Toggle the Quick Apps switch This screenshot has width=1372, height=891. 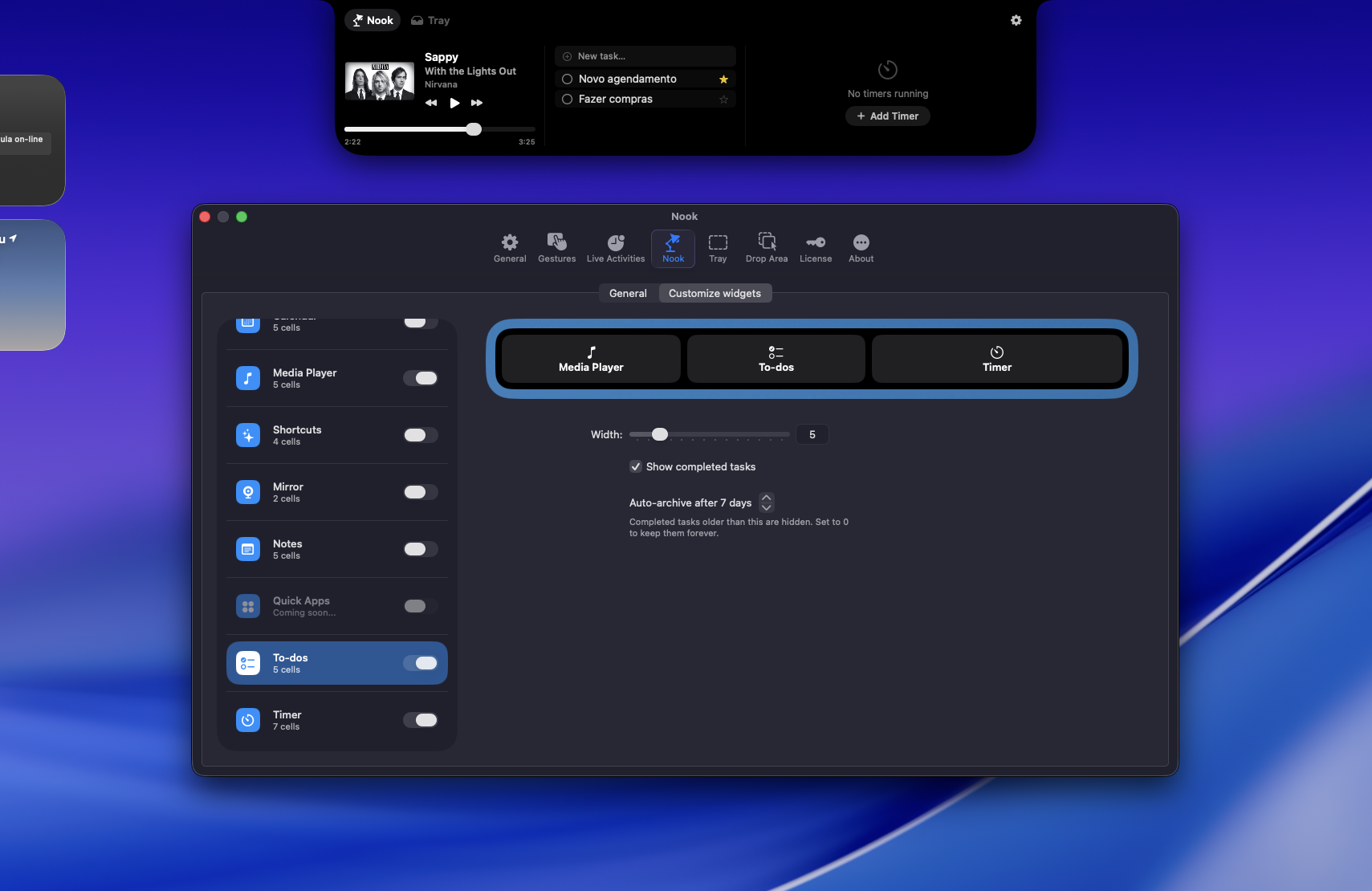click(421, 606)
